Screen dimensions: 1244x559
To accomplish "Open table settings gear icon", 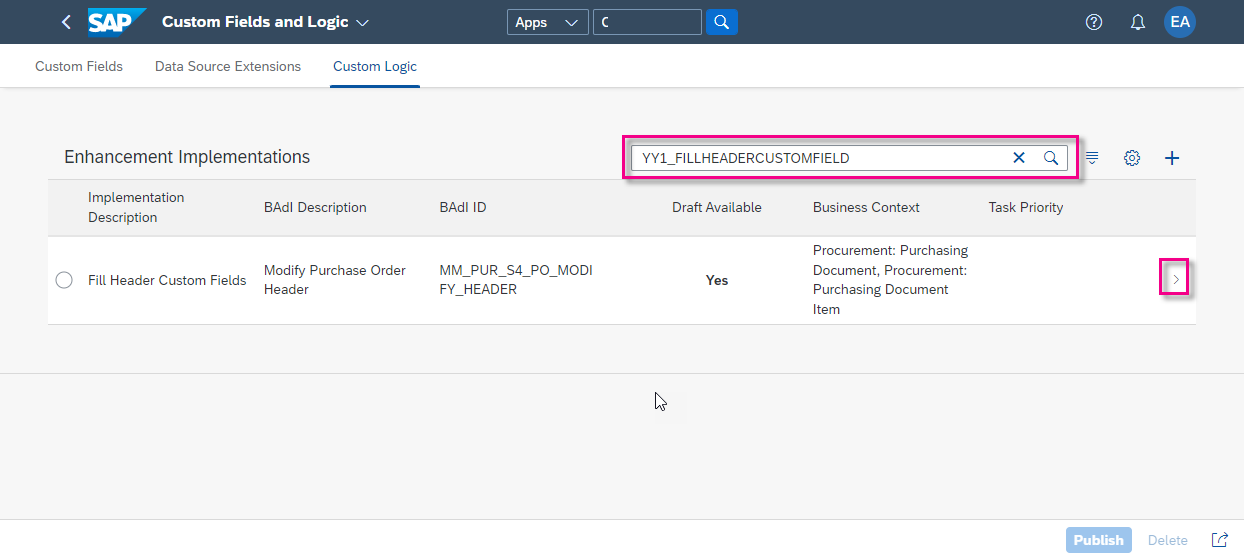I will [x=1132, y=158].
